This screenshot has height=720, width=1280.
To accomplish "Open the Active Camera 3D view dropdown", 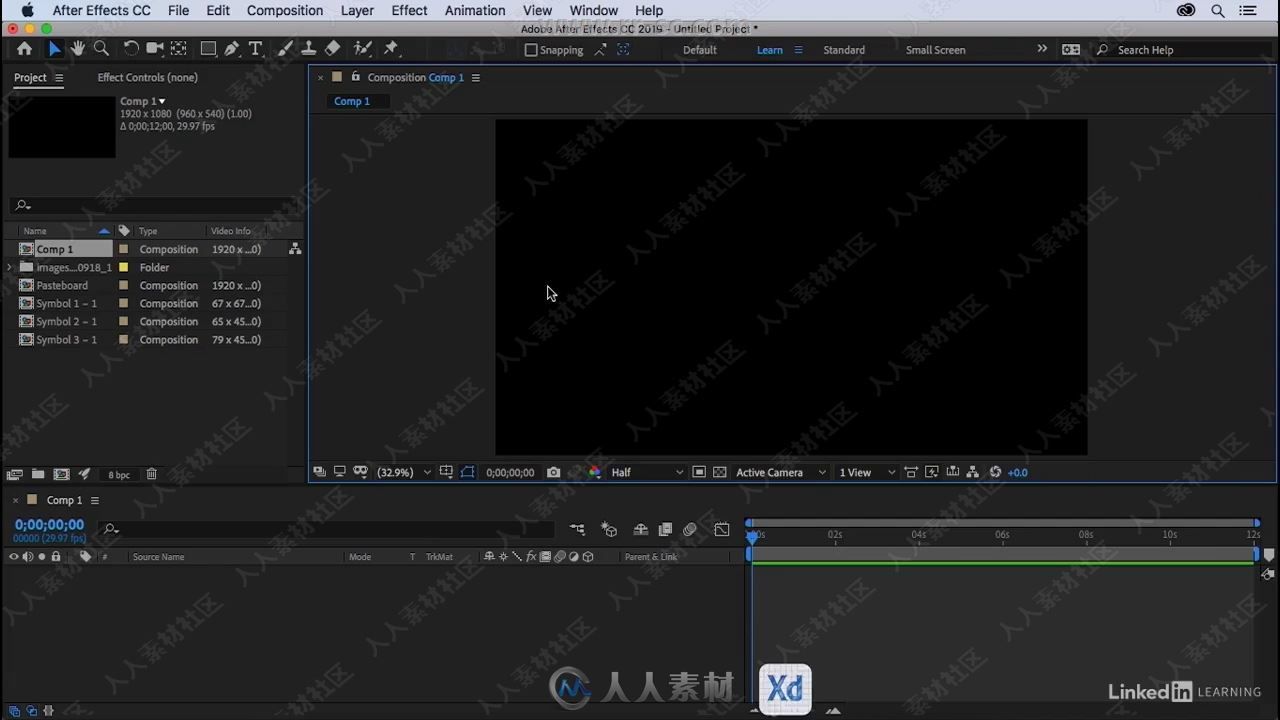I will click(781, 472).
